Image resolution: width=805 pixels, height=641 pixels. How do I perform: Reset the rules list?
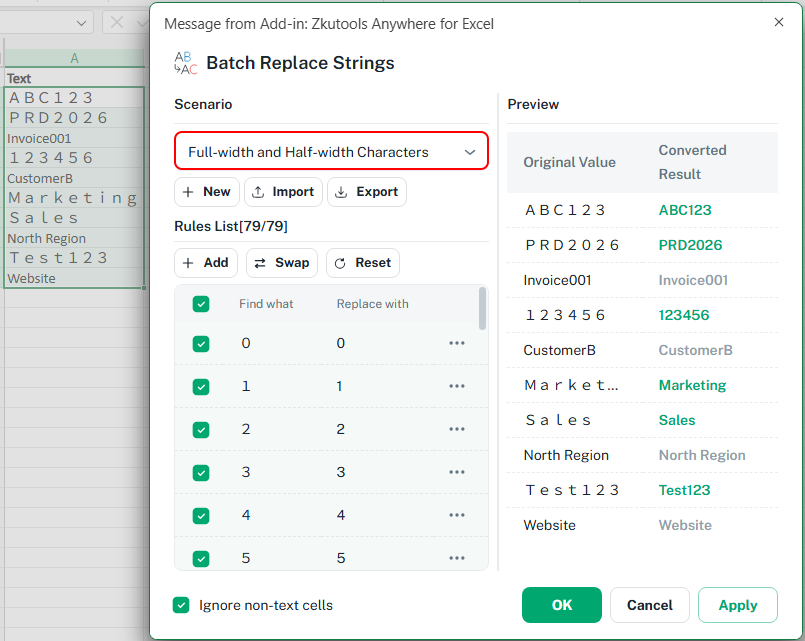click(x=363, y=263)
